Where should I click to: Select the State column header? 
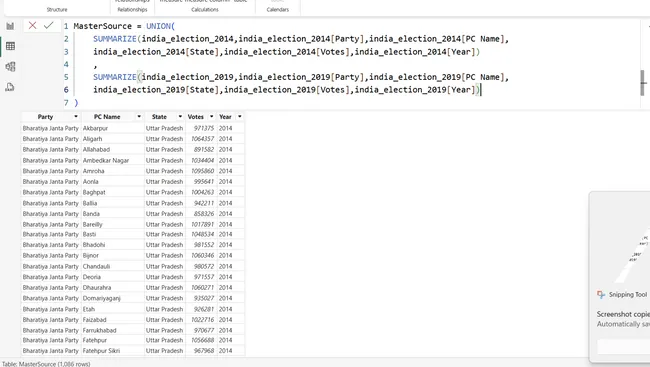click(x=159, y=117)
